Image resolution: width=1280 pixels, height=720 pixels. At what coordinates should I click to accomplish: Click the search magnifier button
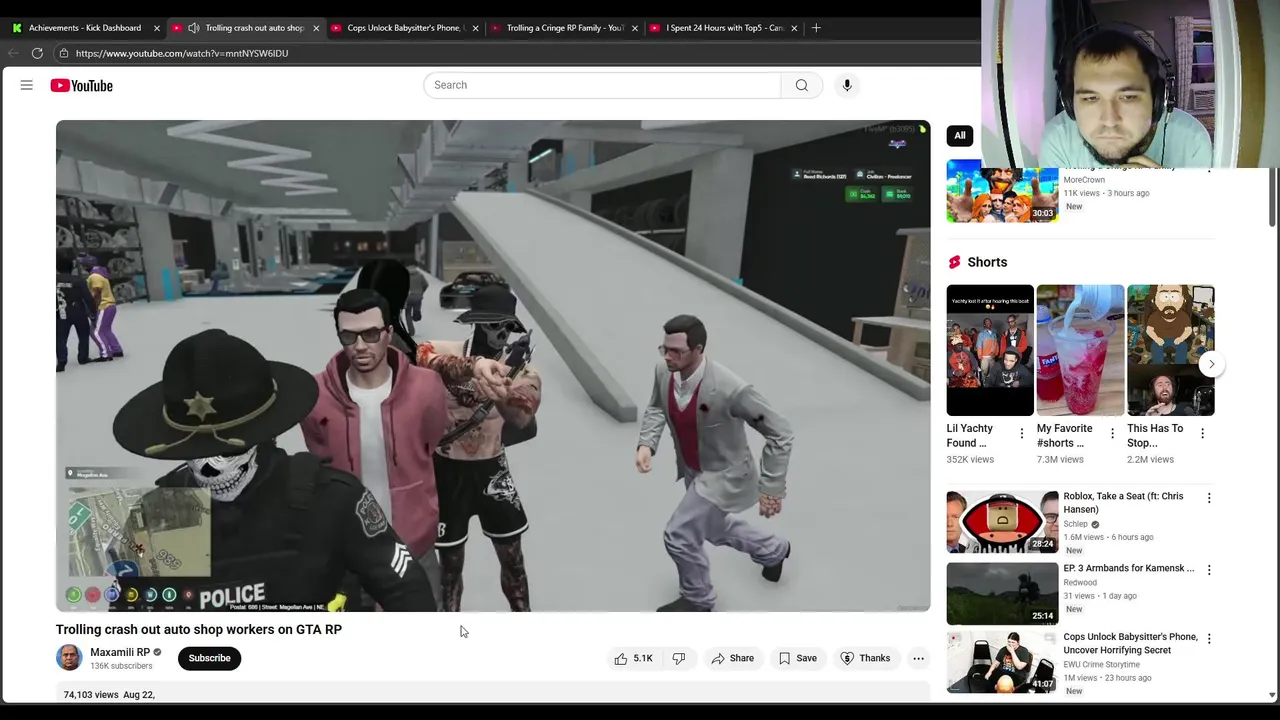click(801, 85)
